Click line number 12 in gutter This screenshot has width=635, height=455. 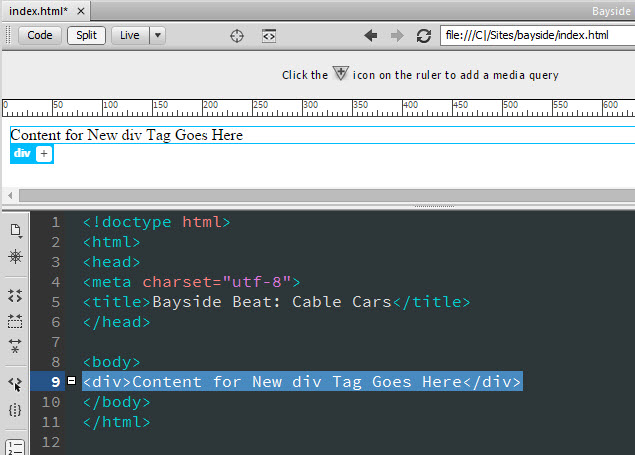[51, 442]
